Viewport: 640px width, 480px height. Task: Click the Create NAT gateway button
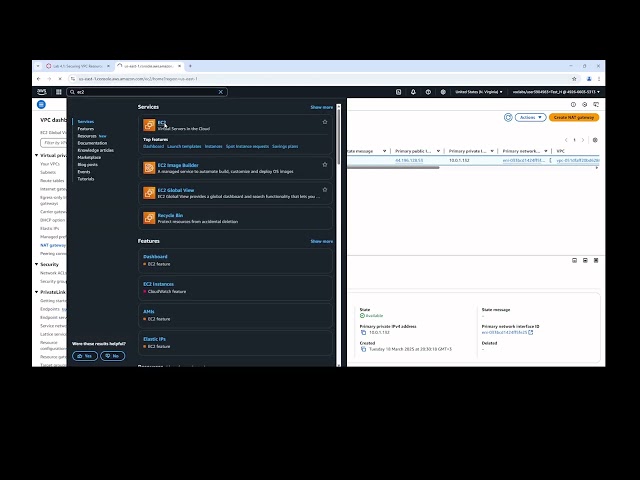tap(574, 118)
